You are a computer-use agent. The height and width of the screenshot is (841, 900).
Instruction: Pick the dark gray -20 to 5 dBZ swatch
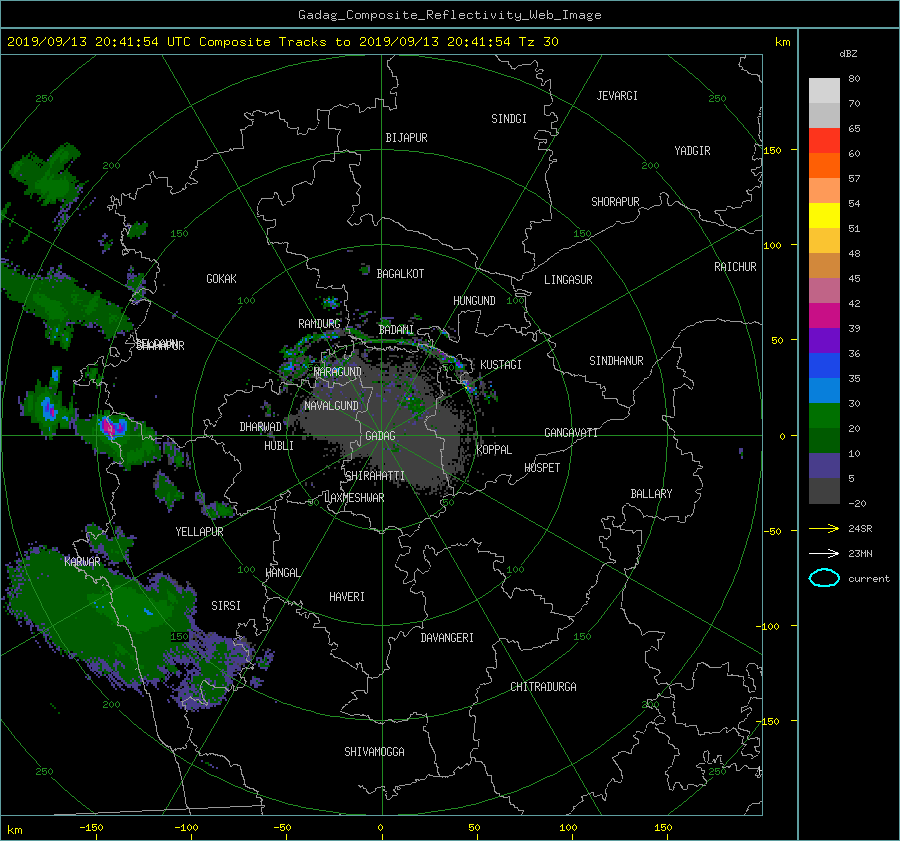click(x=824, y=491)
